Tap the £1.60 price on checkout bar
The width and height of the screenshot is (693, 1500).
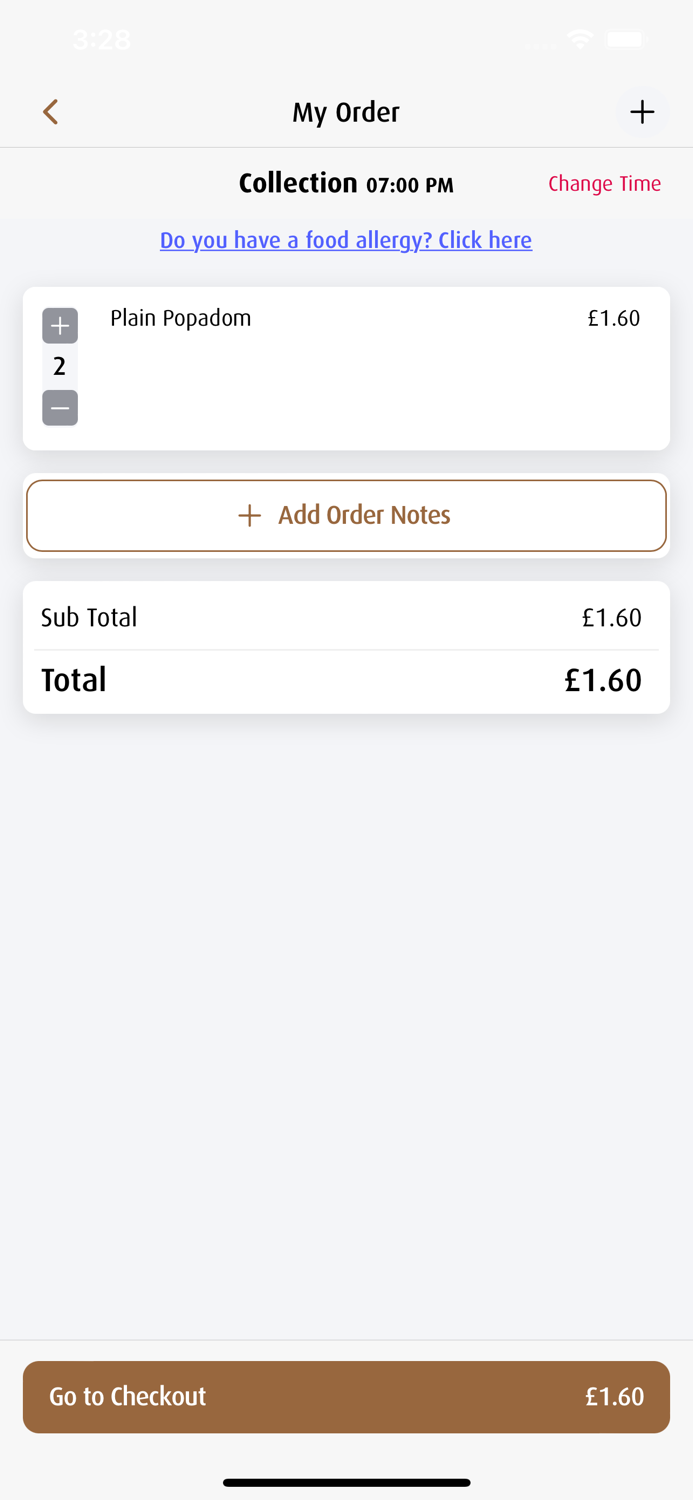(x=614, y=1397)
